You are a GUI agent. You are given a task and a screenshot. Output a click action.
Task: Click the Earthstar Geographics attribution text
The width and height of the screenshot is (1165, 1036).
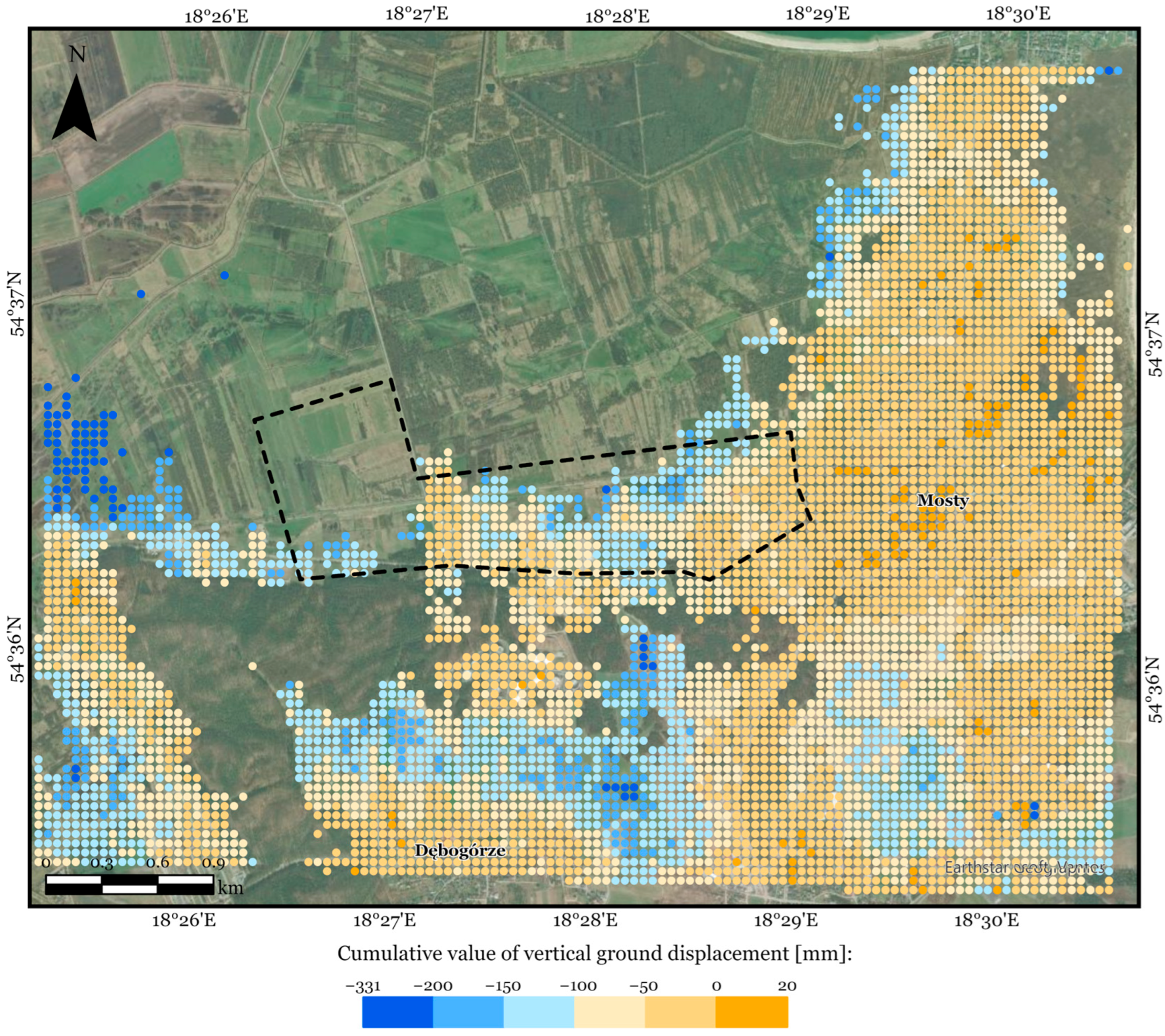tap(1024, 869)
